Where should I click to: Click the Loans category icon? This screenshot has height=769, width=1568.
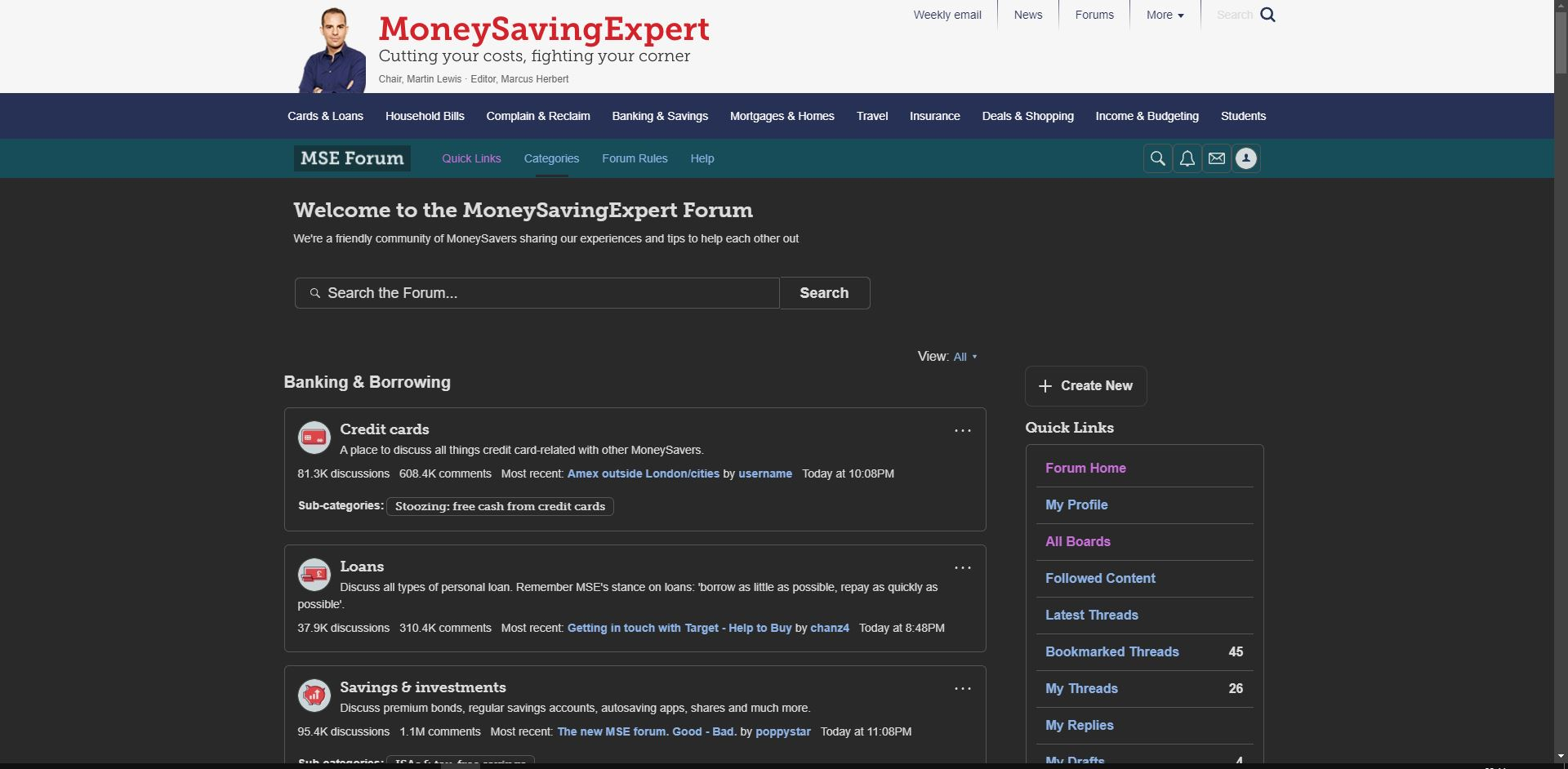pyautogui.click(x=314, y=575)
